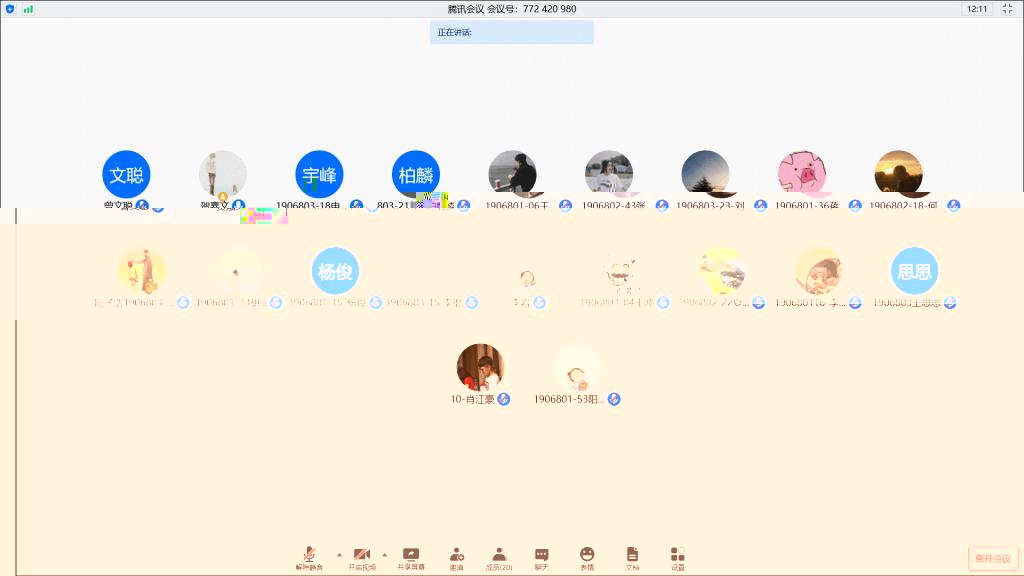Open the invite (邀请) icon
Image resolution: width=1024 pixels, height=576 pixels.
coord(456,555)
